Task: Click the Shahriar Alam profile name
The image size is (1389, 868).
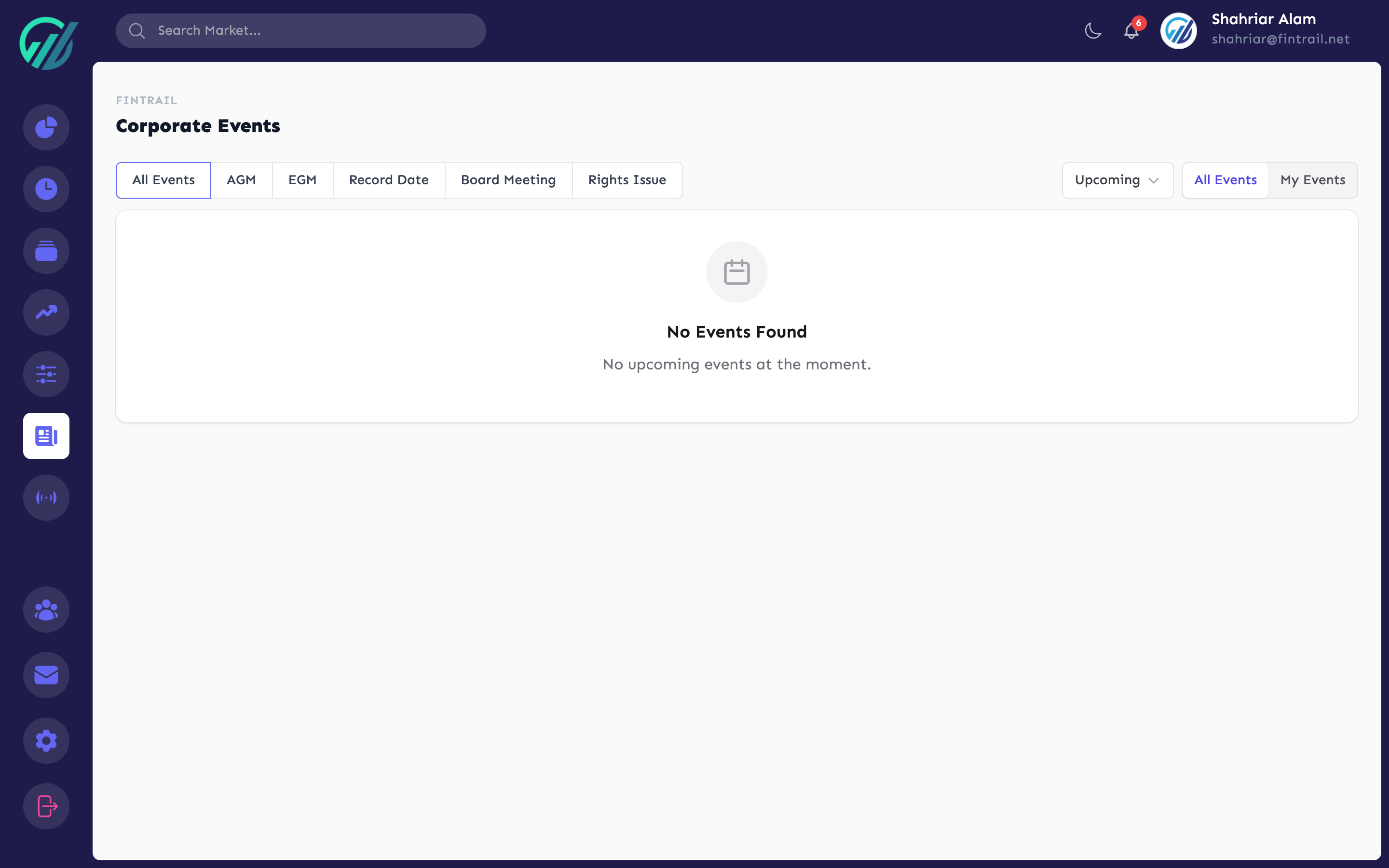Action: (x=1263, y=19)
